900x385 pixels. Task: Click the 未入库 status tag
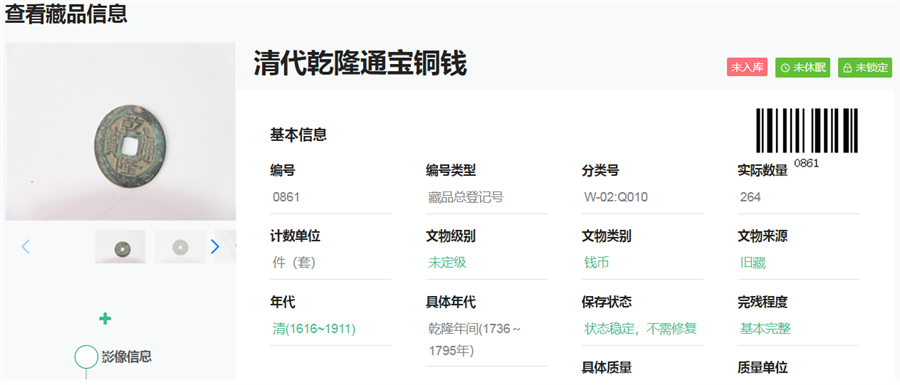747,67
